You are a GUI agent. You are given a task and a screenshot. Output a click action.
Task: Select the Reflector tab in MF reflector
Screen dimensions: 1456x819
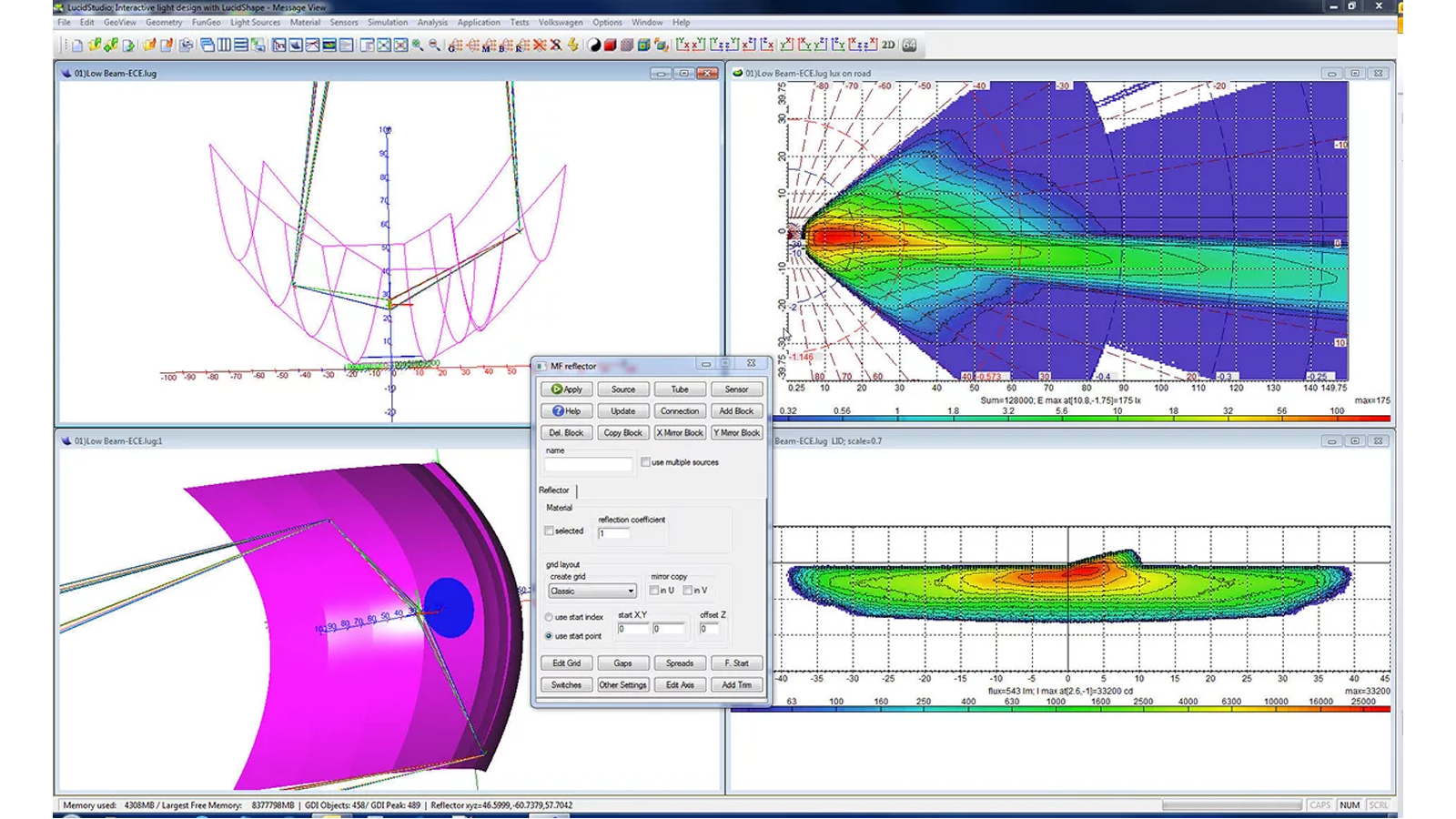[x=554, y=490]
